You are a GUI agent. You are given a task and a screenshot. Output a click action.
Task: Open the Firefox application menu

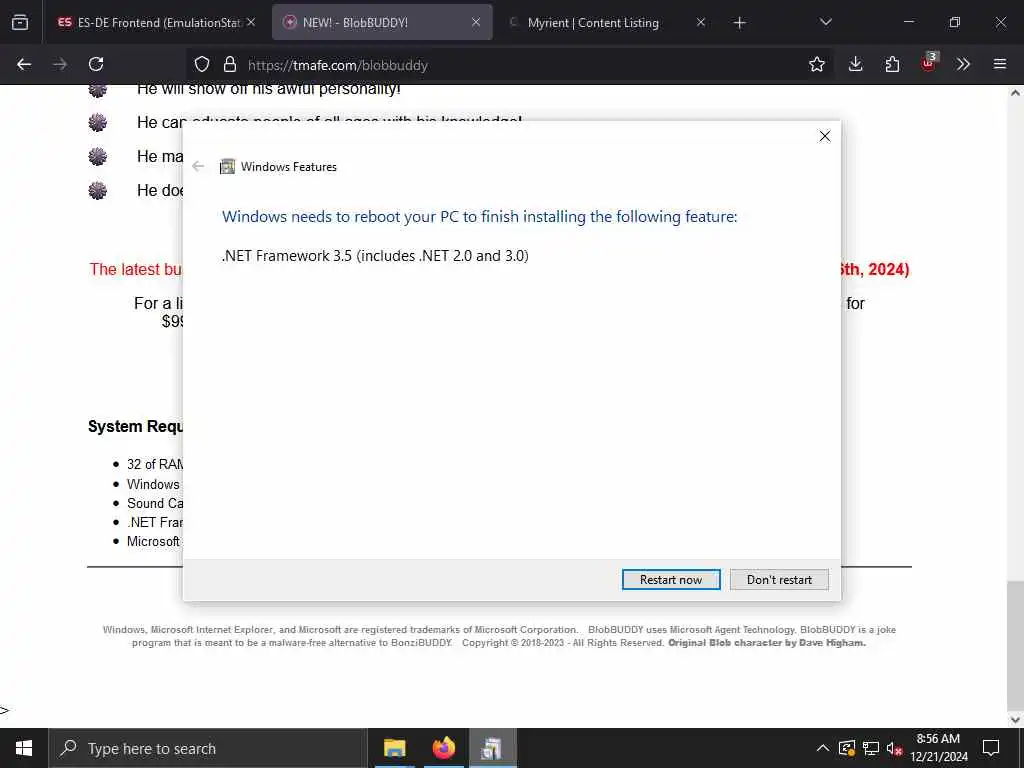[x=1000, y=64]
